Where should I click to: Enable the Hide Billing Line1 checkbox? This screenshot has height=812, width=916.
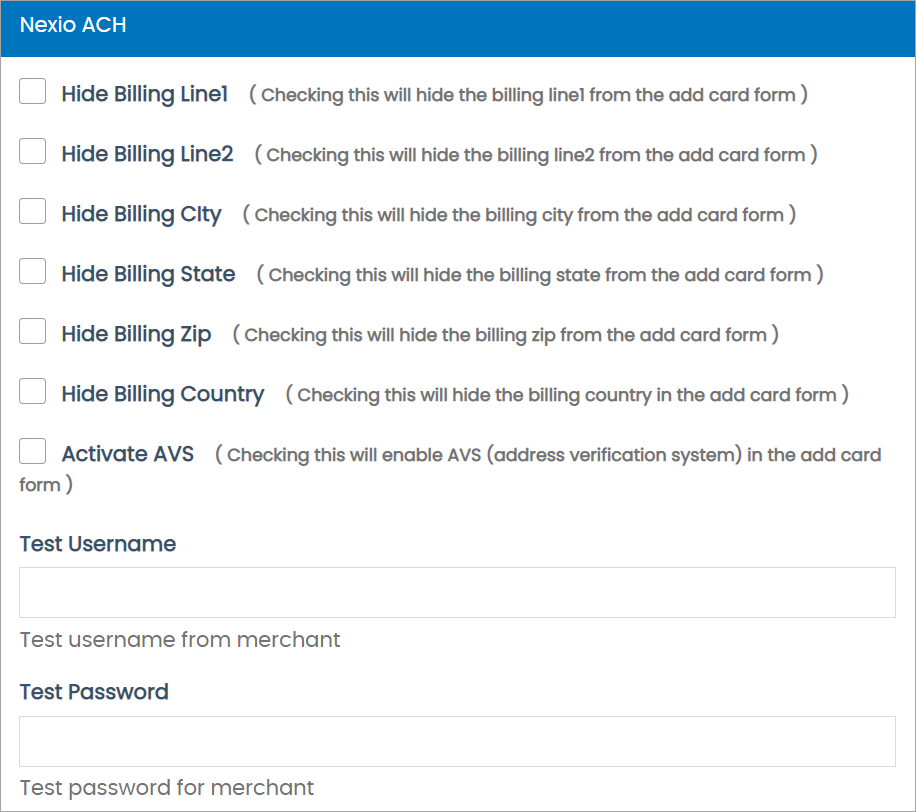pyautogui.click(x=31, y=91)
